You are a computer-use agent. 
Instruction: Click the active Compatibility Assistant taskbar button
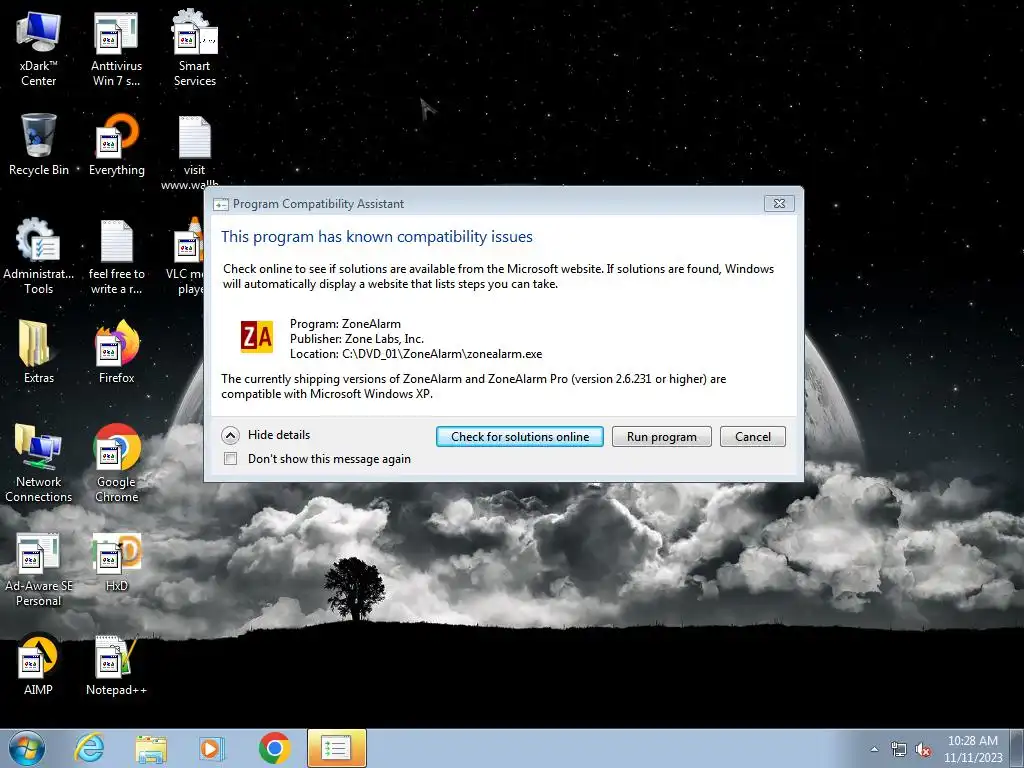[x=336, y=748]
